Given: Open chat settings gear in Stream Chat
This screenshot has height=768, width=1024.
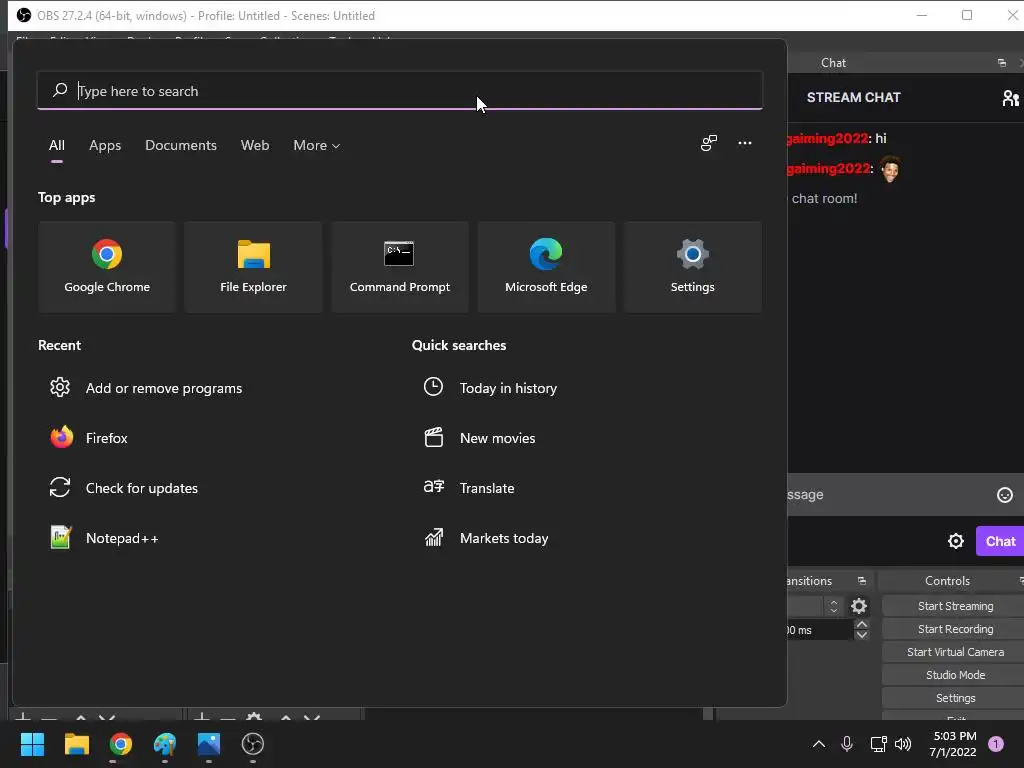Looking at the screenshot, I should pyautogui.click(x=955, y=541).
